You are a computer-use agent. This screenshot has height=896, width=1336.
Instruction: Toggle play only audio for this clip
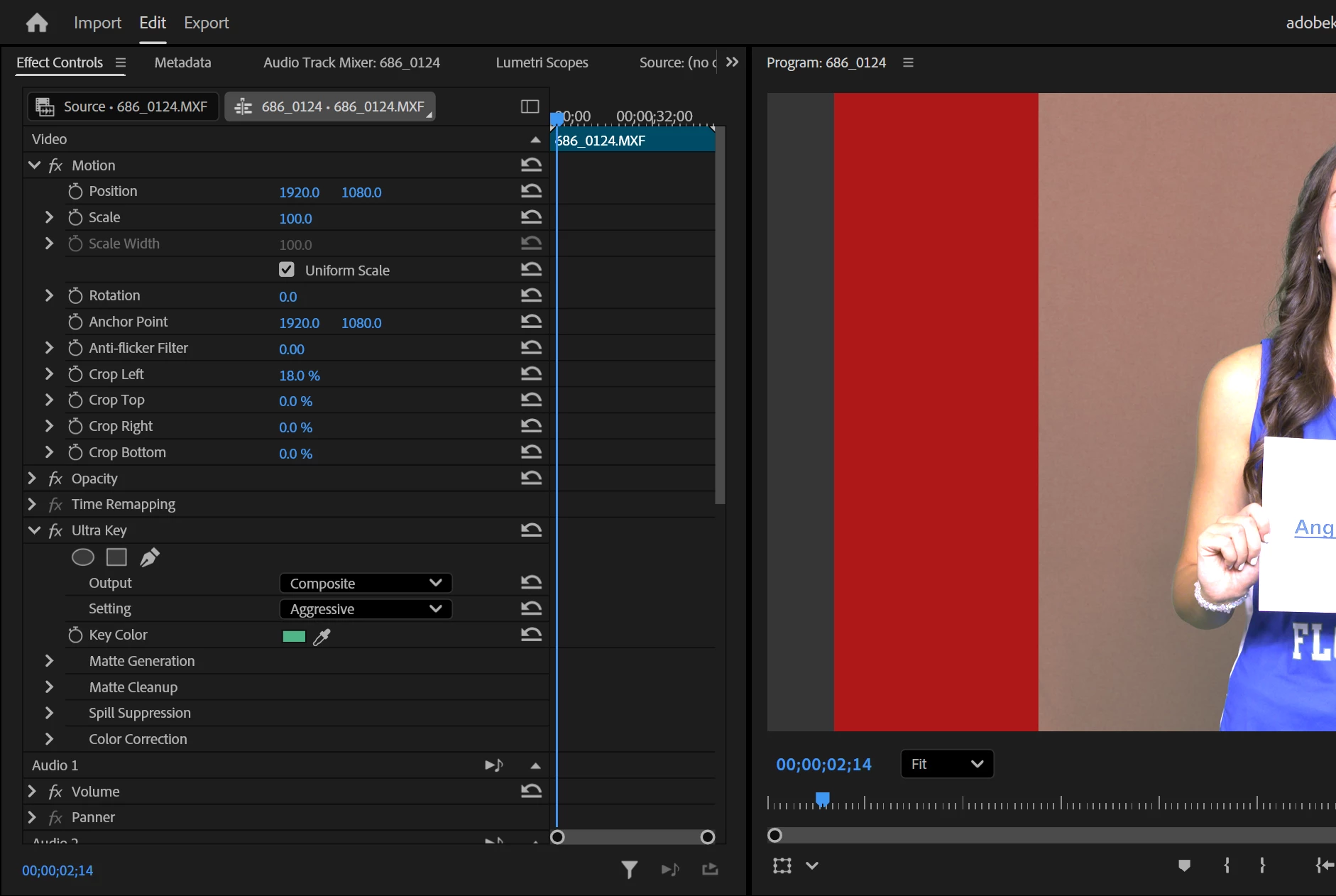click(670, 870)
